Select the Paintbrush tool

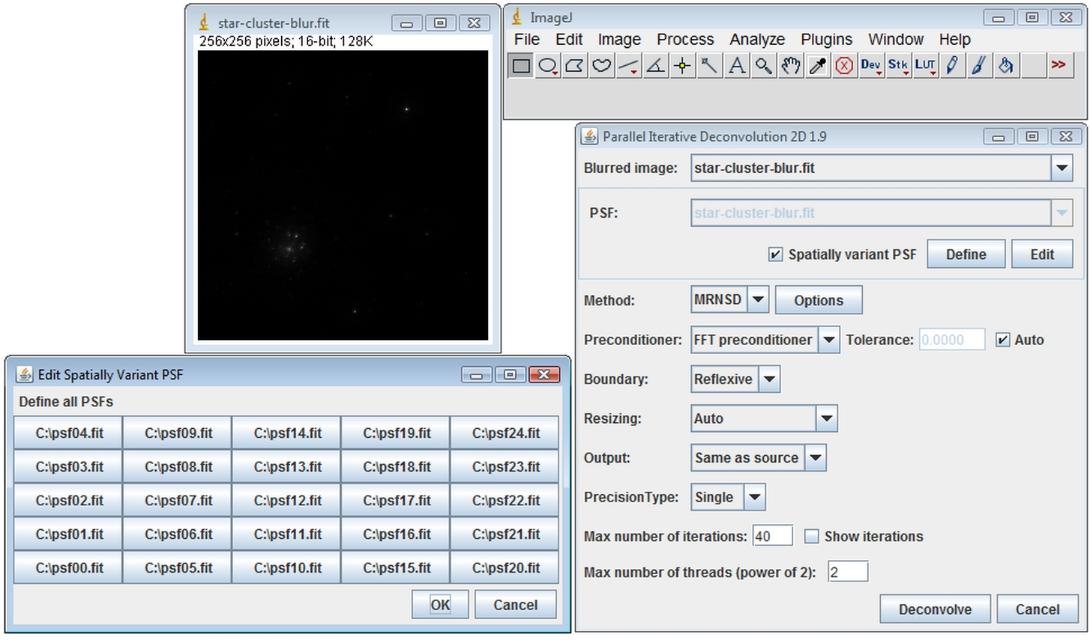pos(979,65)
